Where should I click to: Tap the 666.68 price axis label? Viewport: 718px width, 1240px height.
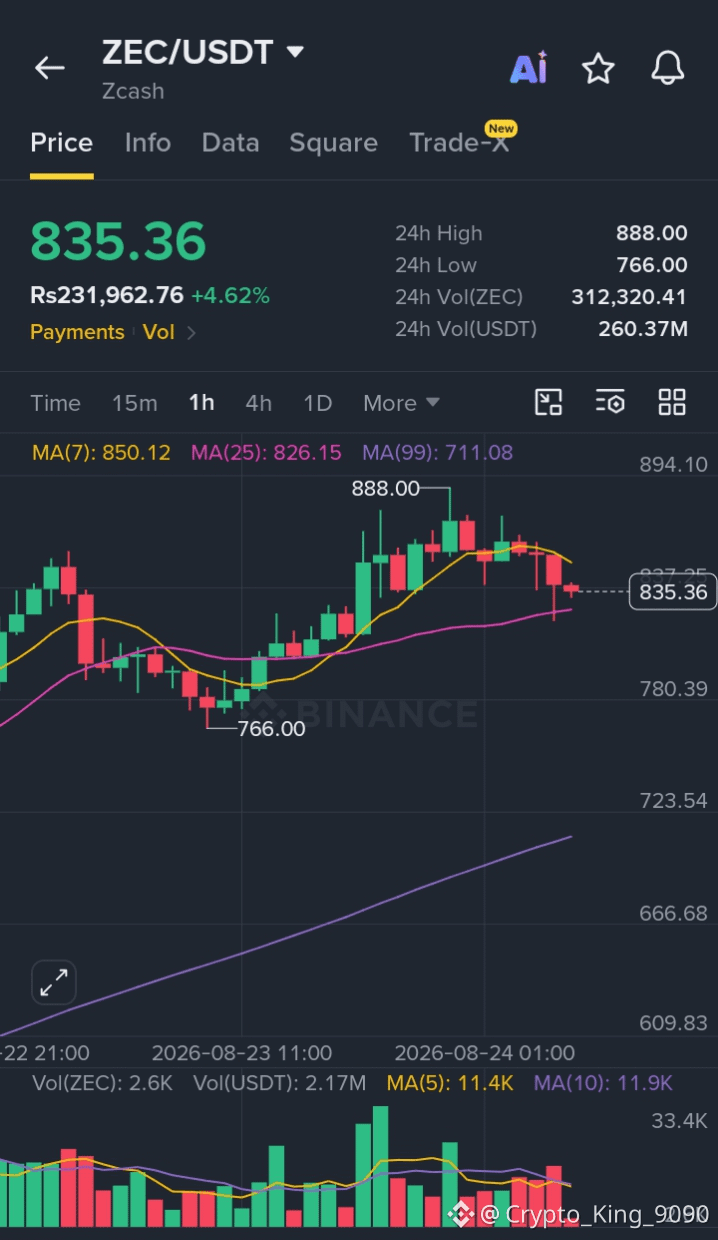coord(673,914)
